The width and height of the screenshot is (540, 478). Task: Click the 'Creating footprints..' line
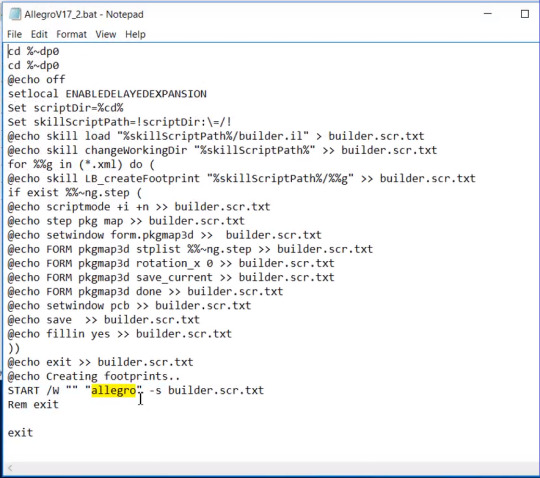(x=94, y=376)
